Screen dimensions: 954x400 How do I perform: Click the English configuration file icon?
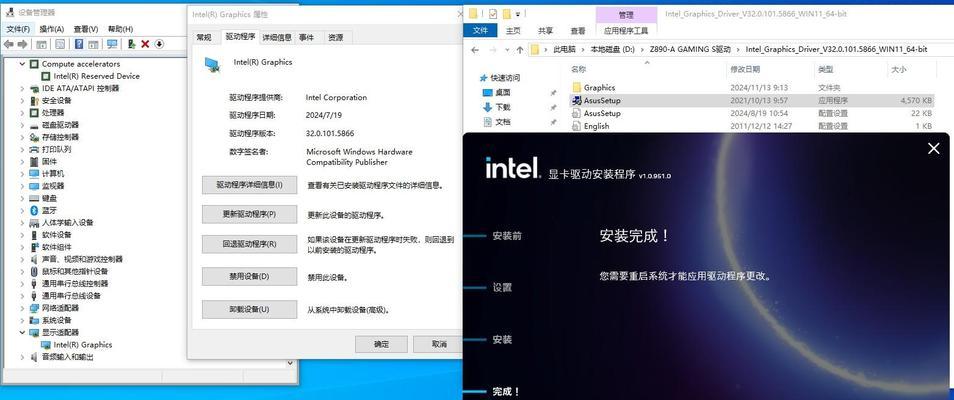pos(577,126)
